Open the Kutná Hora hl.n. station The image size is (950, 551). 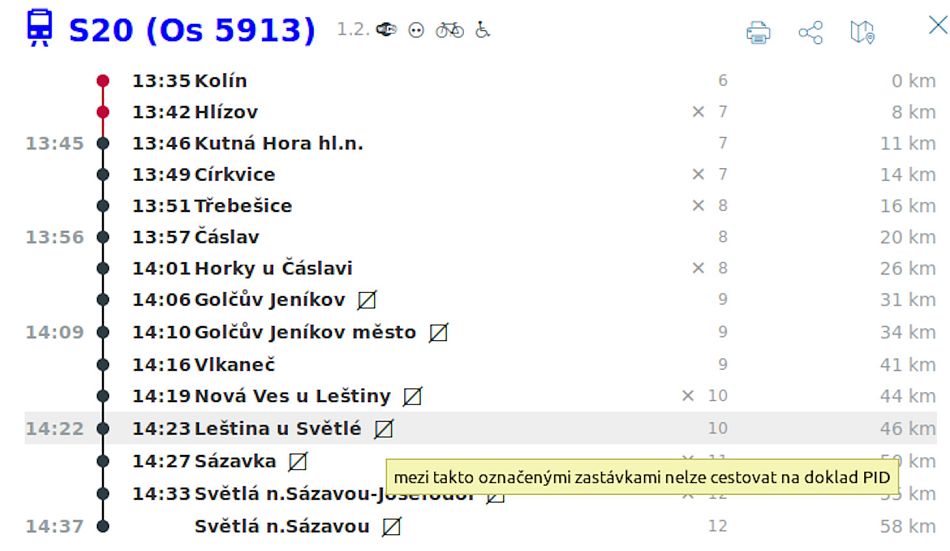tap(278, 144)
